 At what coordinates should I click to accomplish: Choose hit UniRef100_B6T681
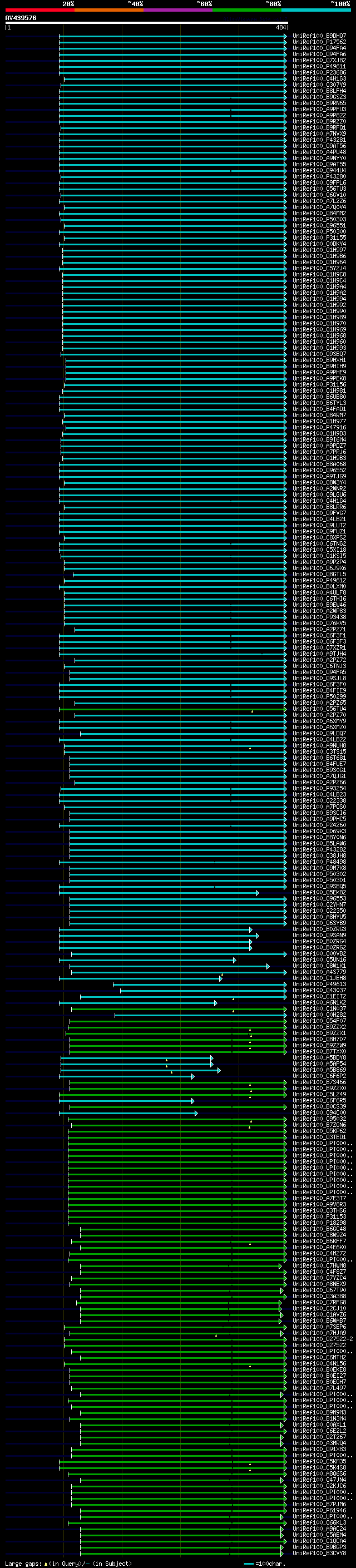[319, 758]
